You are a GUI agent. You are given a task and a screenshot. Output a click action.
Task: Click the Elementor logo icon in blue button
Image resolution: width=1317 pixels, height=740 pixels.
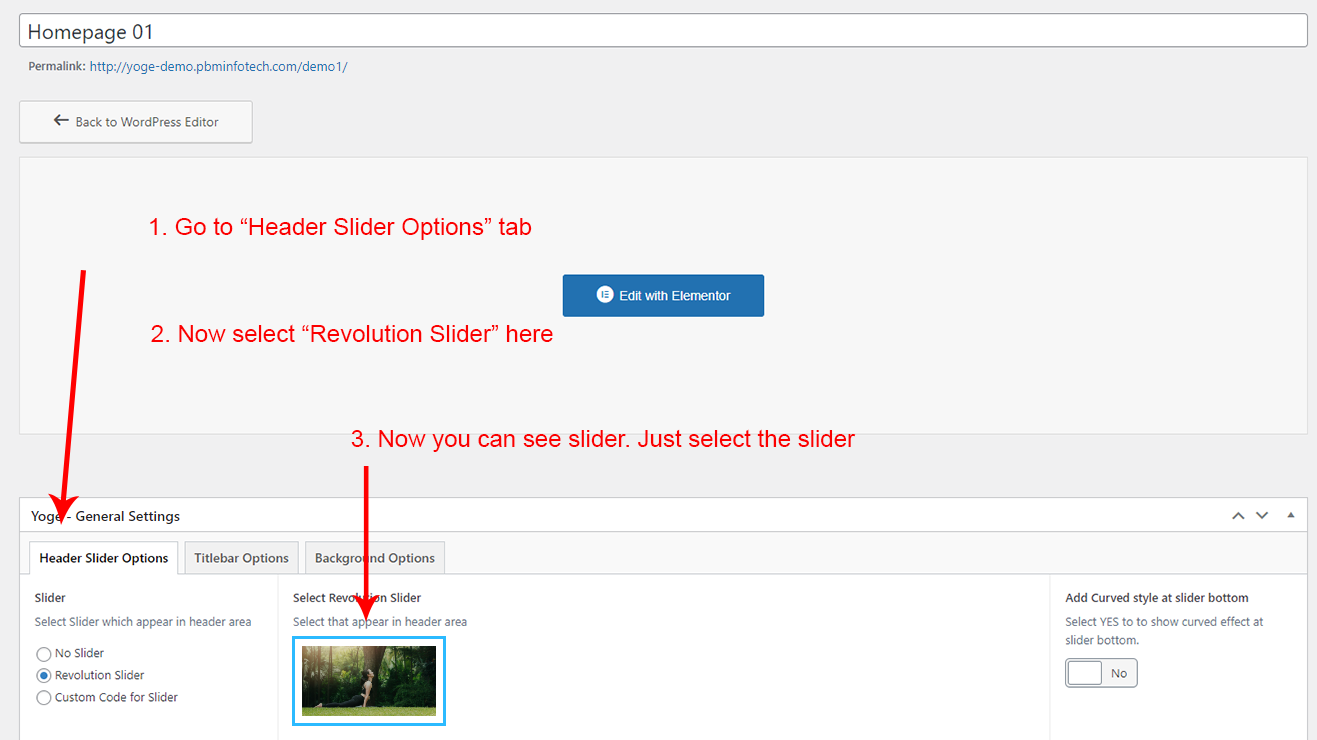(604, 295)
